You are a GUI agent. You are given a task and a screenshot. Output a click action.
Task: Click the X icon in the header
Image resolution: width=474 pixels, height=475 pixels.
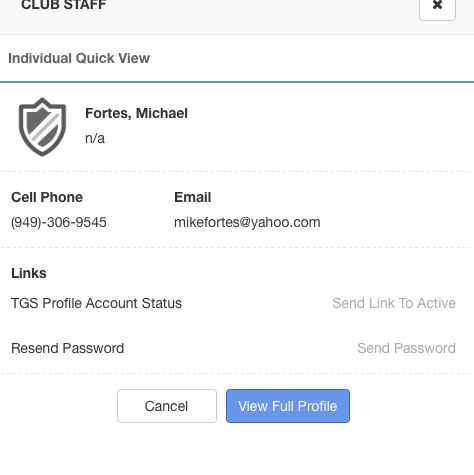click(x=437, y=5)
